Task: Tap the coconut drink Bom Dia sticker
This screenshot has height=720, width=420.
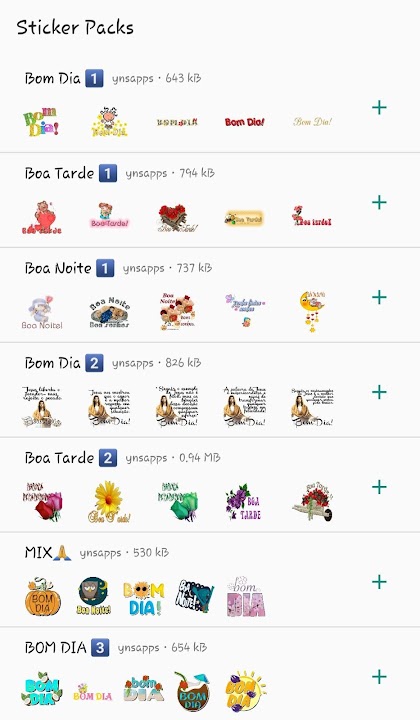Action: (193, 691)
